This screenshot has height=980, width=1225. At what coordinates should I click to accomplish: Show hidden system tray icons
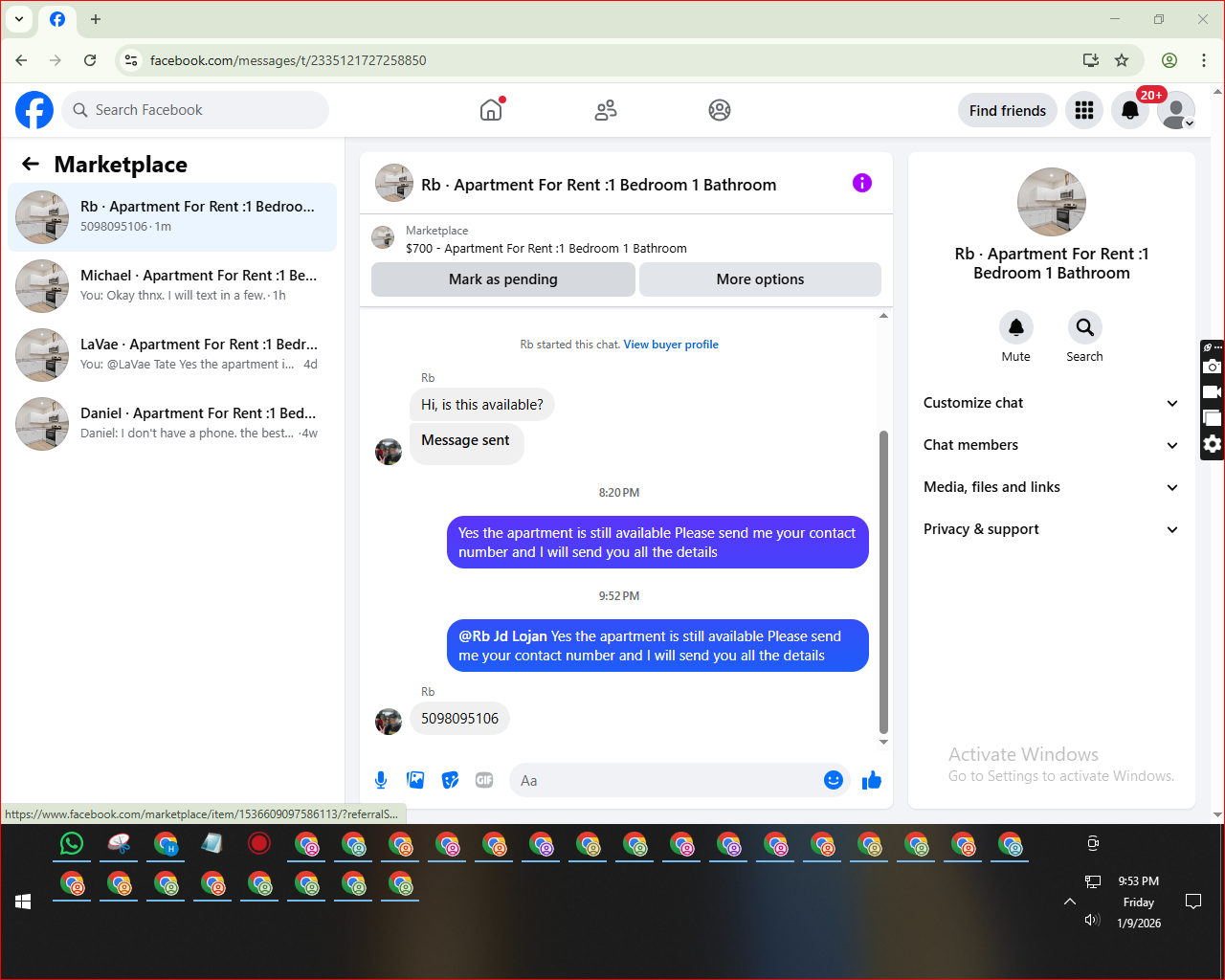coord(1070,902)
